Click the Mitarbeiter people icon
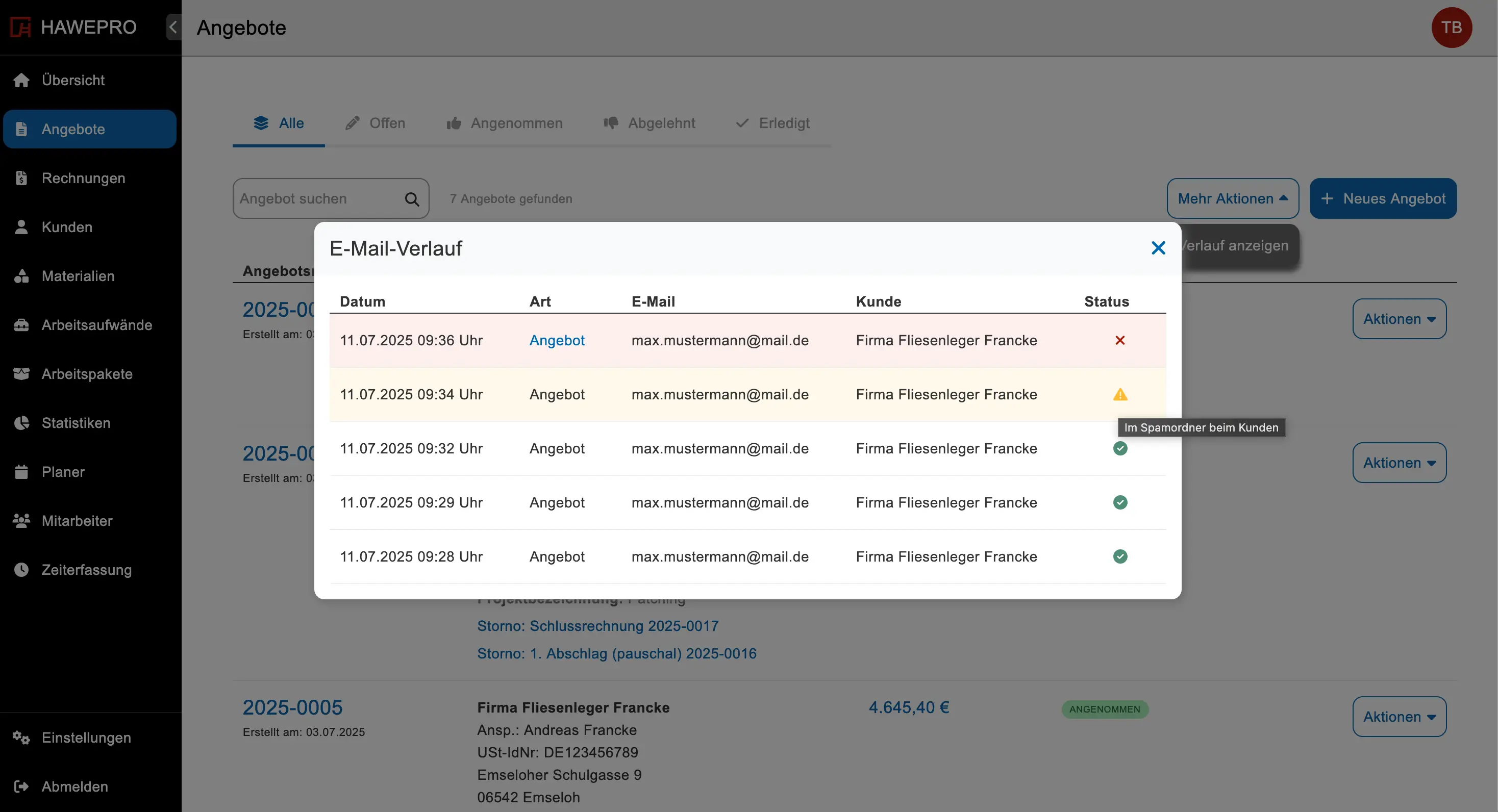Viewport: 1498px width, 812px height. click(x=21, y=521)
